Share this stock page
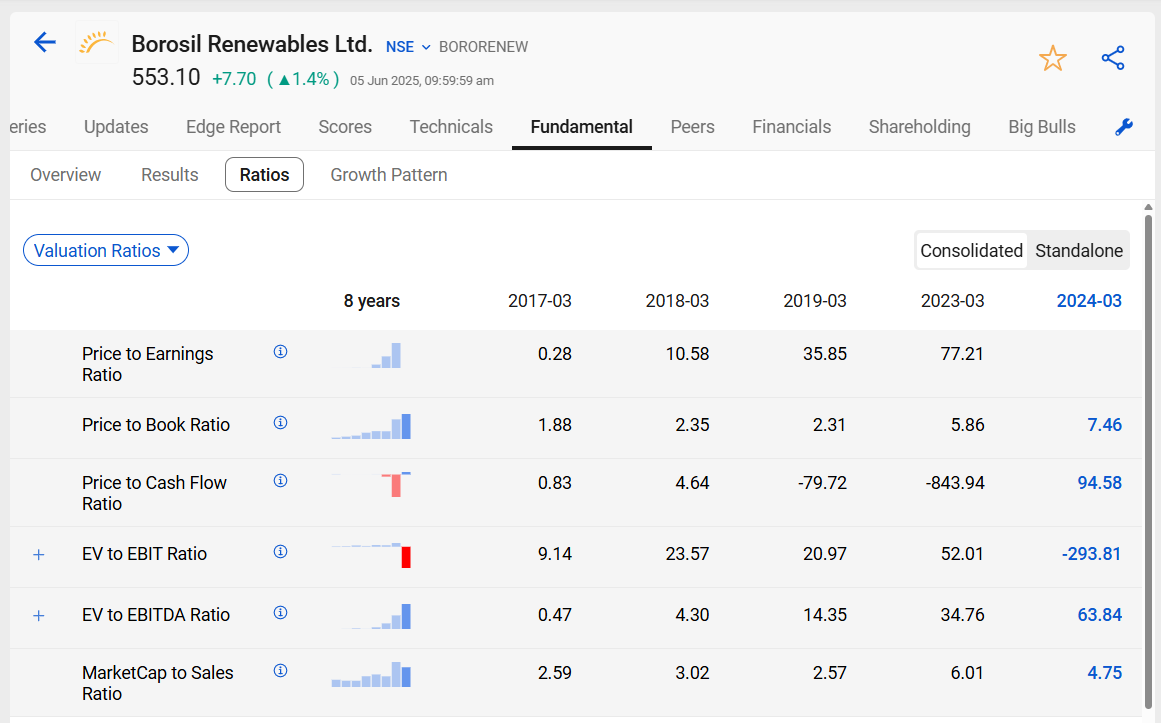 point(1113,58)
